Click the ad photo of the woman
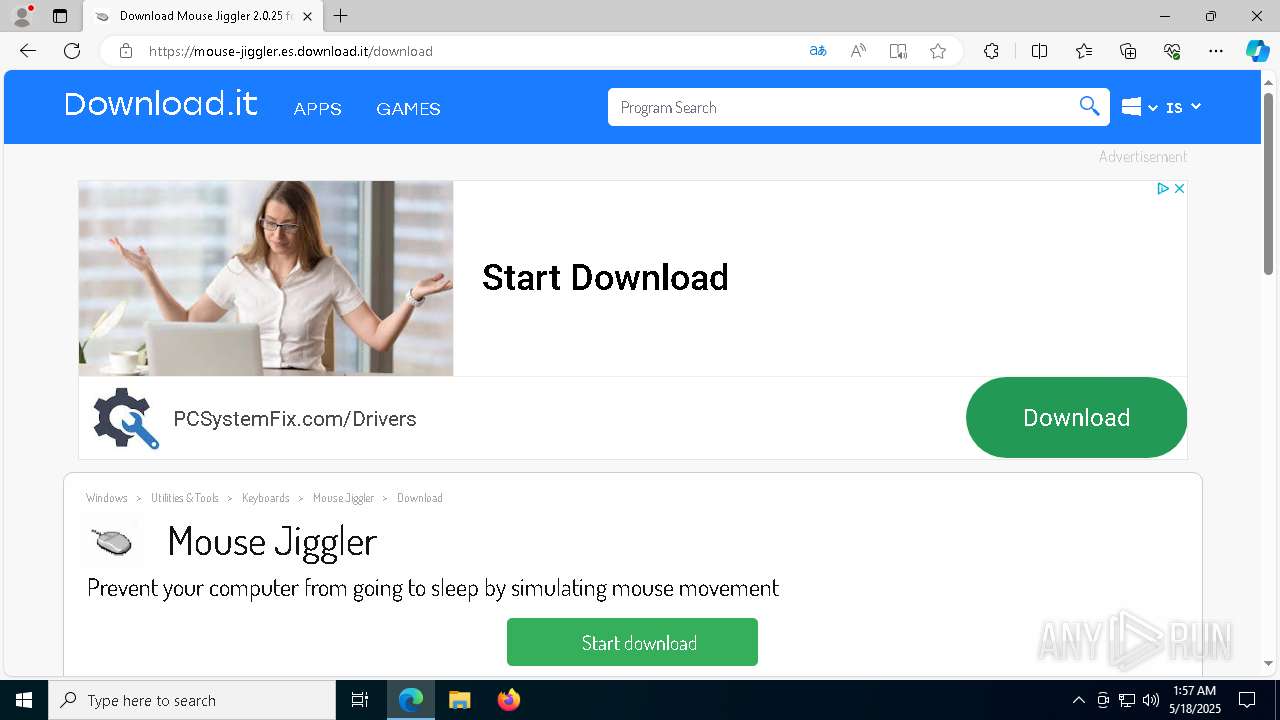1280x720 pixels. [x=266, y=278]
